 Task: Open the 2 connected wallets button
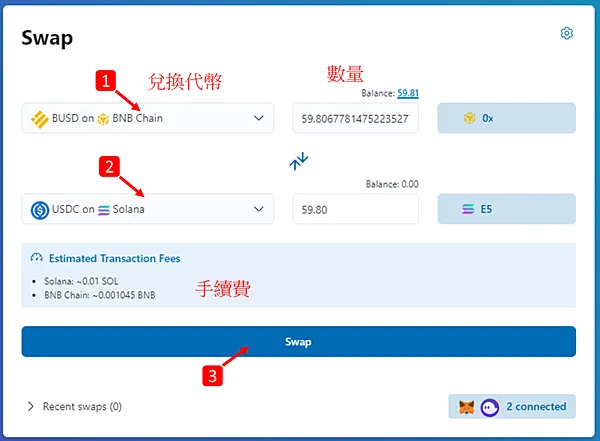pyautogui.click(x=512, y=406)
